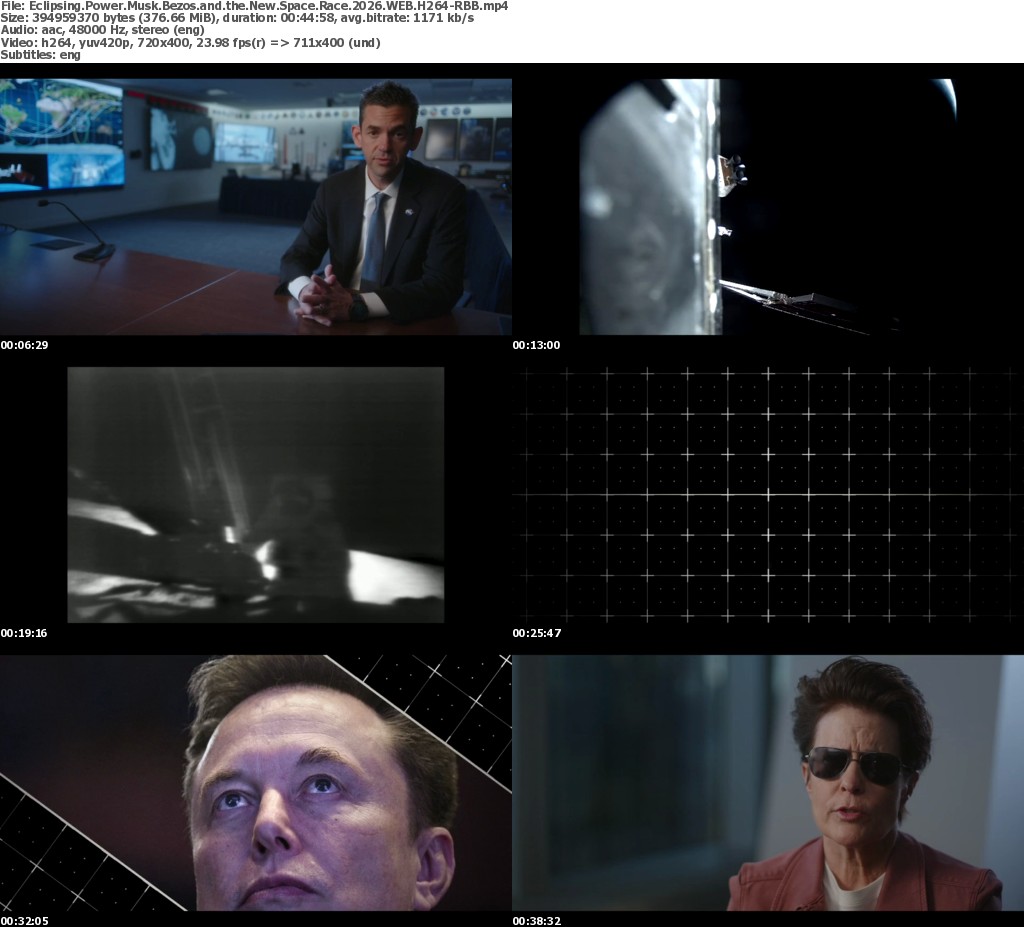Select the Video: h264, yuv420p line
Viewport: 1024px width, 927px height.
191,42
